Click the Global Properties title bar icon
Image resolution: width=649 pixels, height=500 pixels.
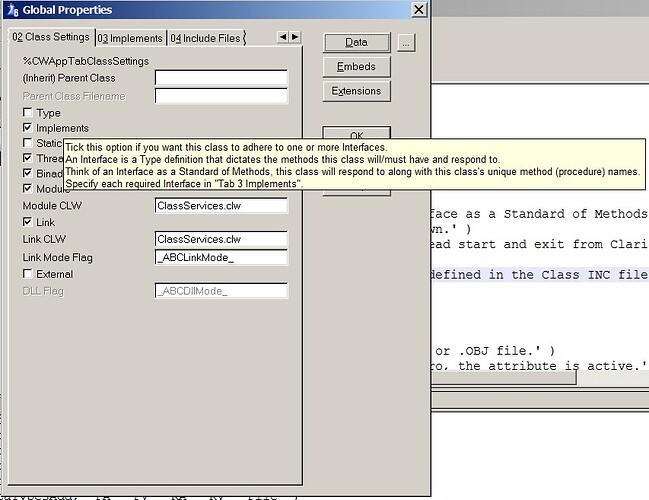(11, 10)
